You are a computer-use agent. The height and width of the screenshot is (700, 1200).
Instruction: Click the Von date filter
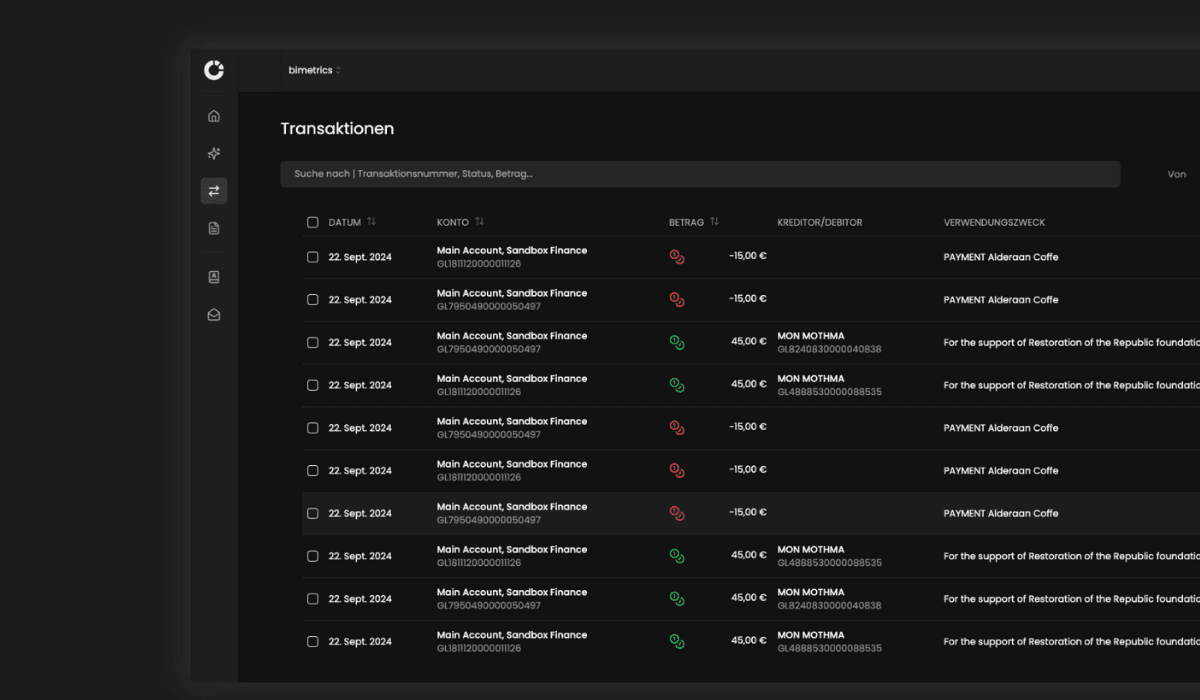tap(1177, 174)
